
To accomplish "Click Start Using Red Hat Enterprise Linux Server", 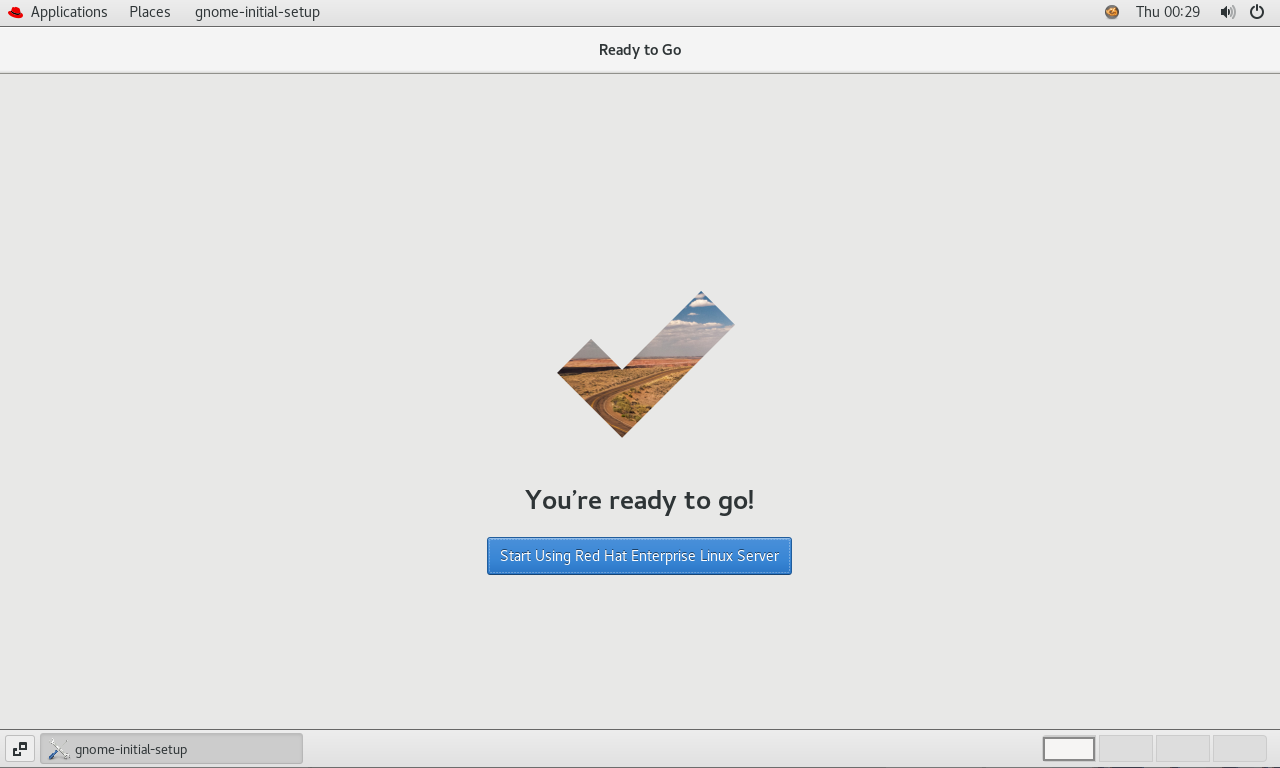I will pyautogui.click(x=639, y=556).
